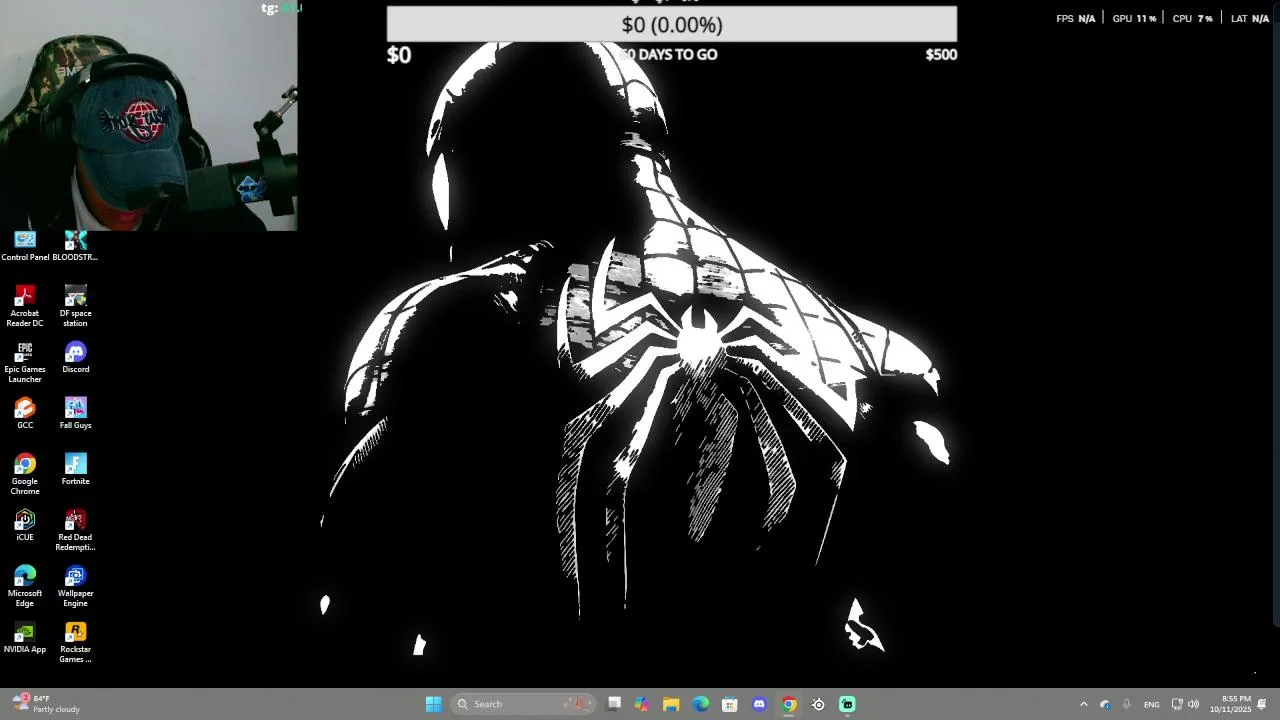The image size is (1280, 720).
Task: Click the FPS N/A overlay readout
Action: click(x=1076, y=18)
